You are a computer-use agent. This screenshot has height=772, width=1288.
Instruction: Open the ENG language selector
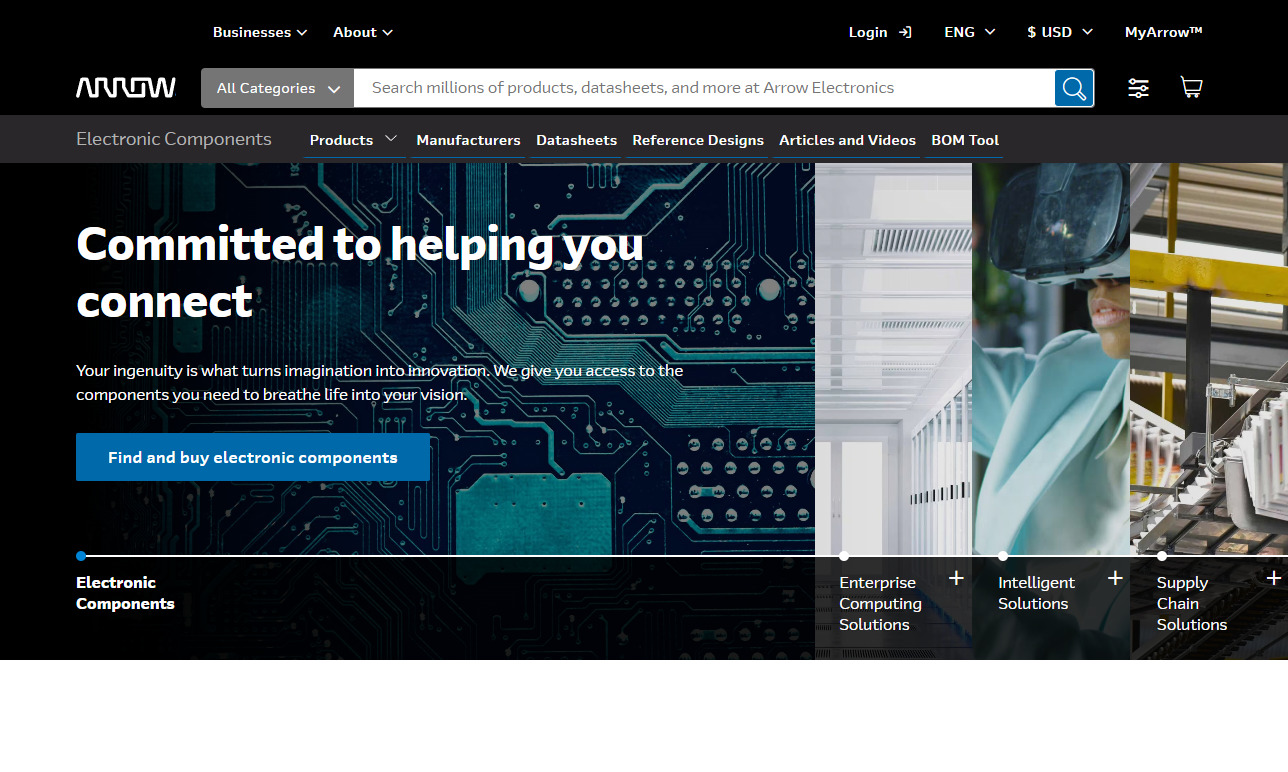pos(970,32)
